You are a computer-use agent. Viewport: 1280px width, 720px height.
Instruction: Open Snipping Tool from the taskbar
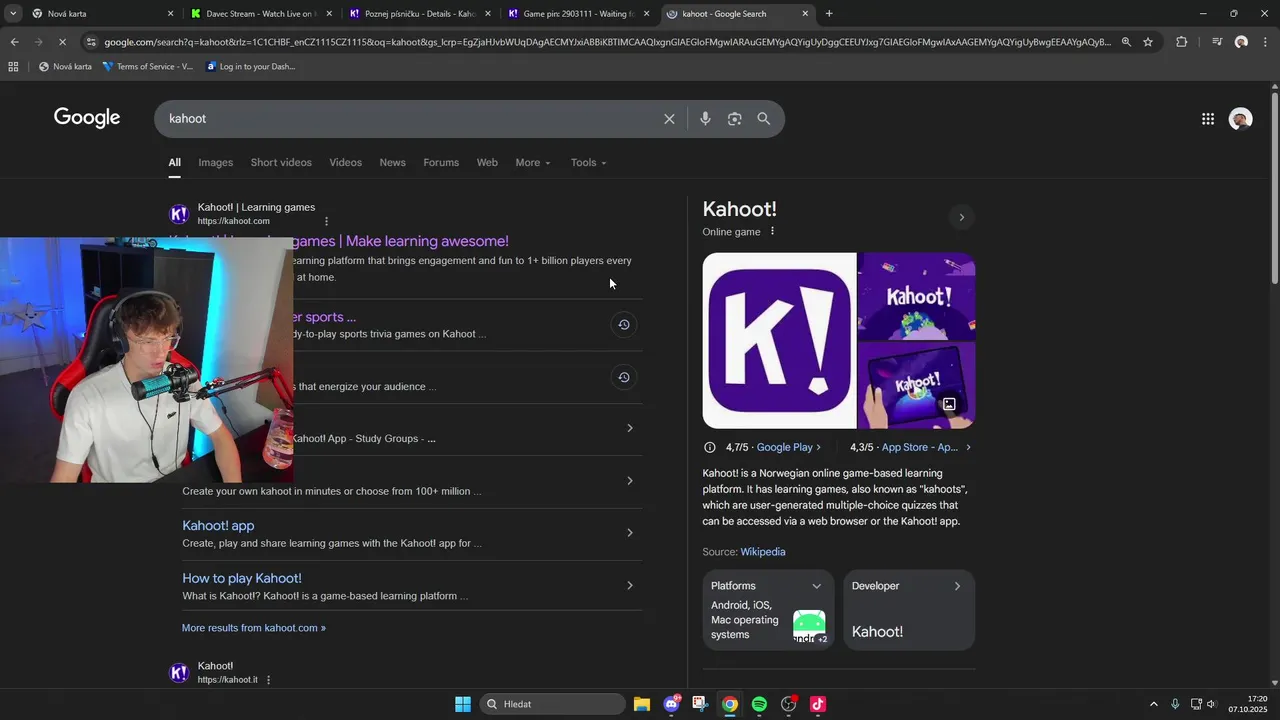tap(700, 704)
